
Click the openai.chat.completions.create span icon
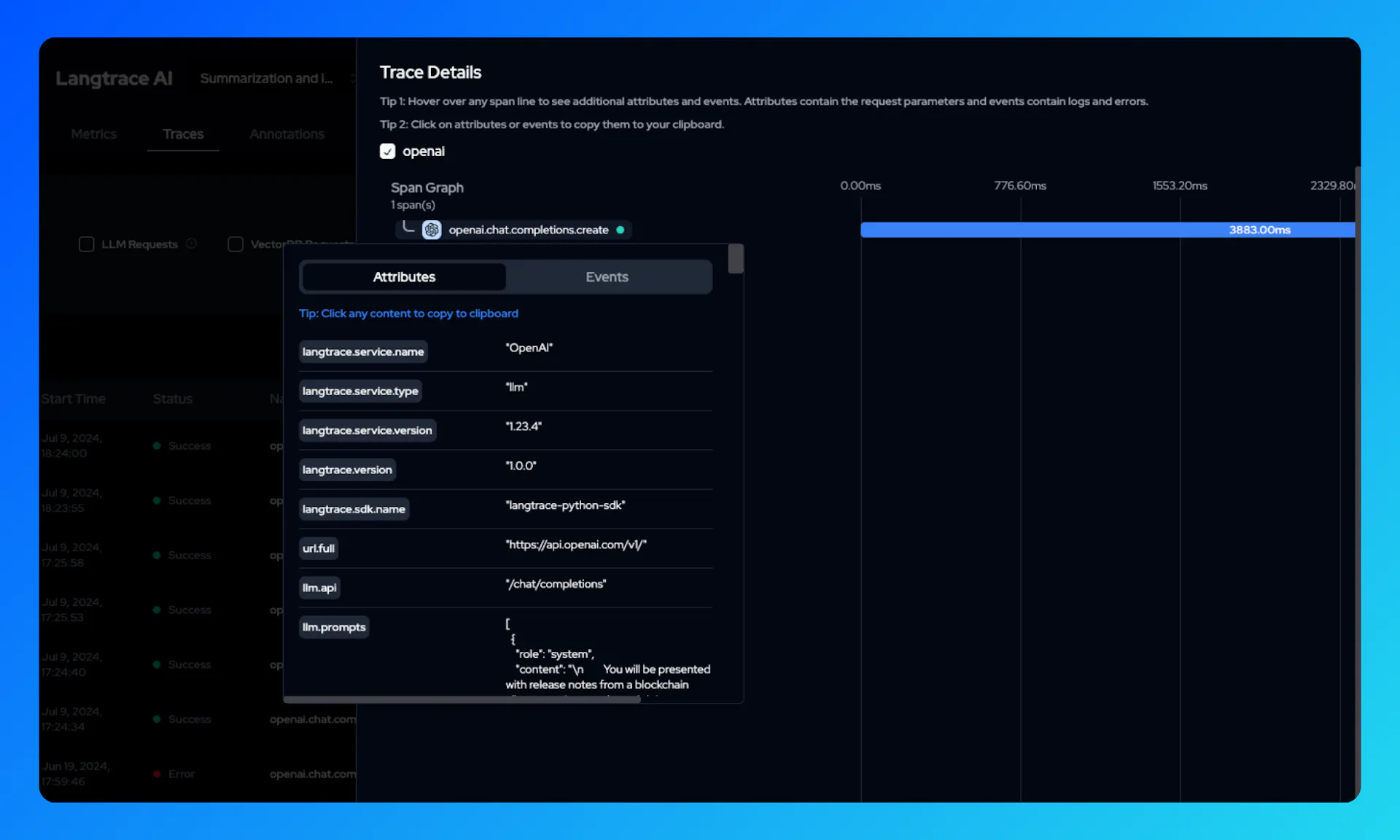[431, 229]
